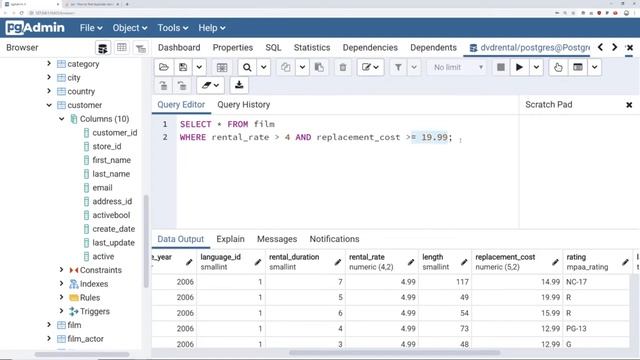Viewport: 640px width, 360px height.
Task: Click the panel view icon in toolbar
Action: tap(578, 67)
